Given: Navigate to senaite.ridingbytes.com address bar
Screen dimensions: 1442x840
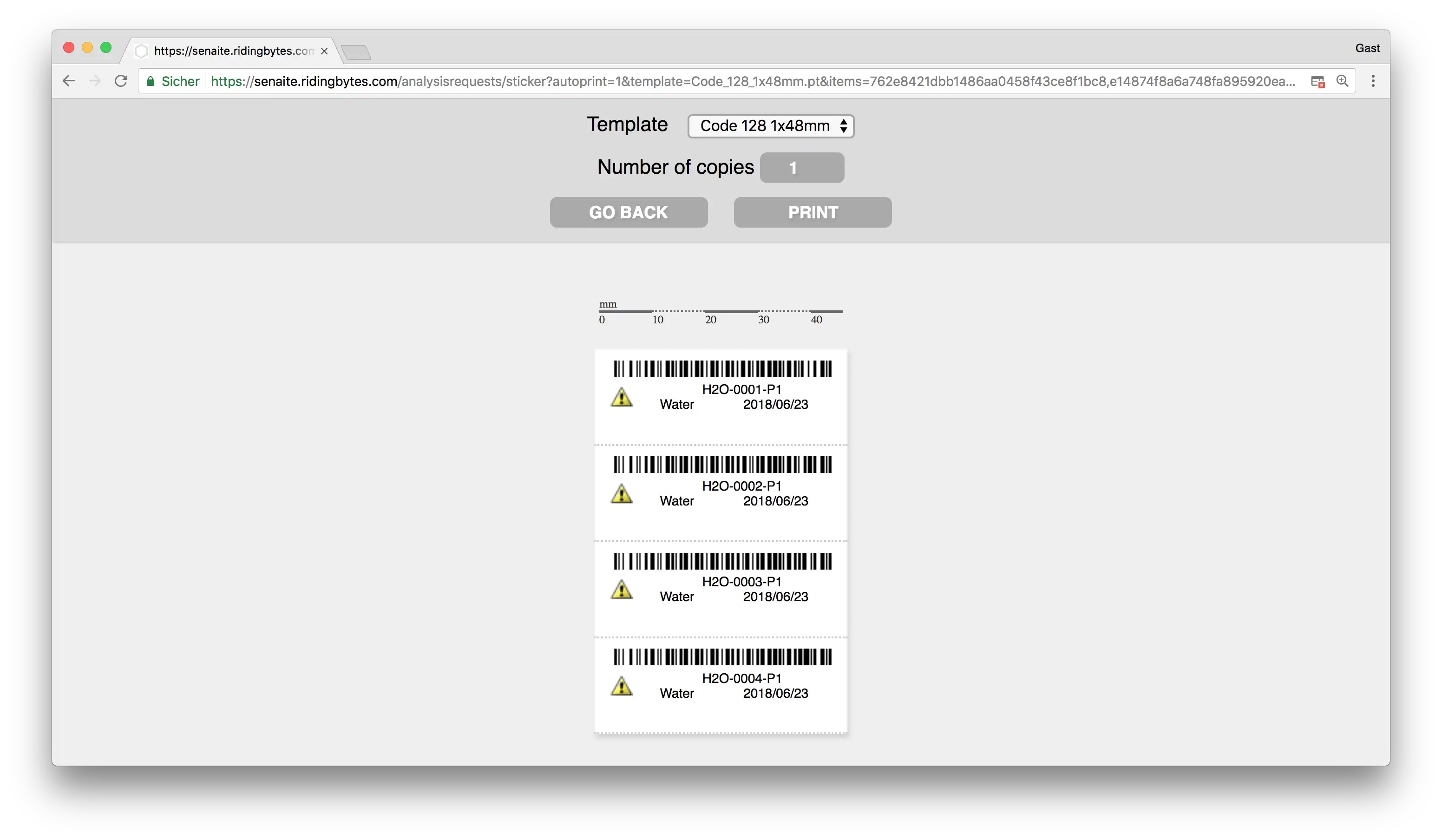Looking at the screenshot, I should 755,81.
